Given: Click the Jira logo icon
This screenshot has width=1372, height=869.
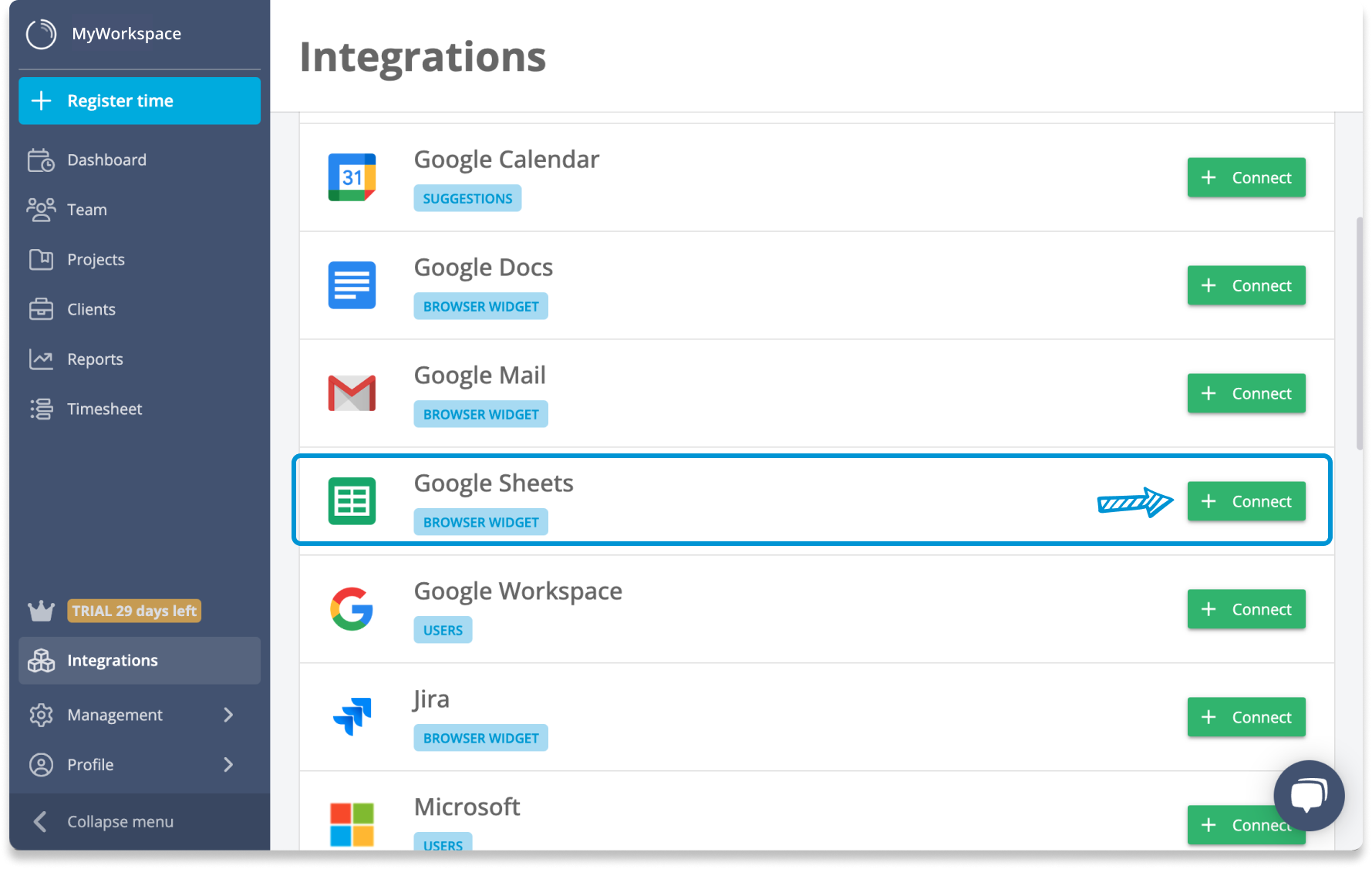Looking at the screenshot, I should [352, 717].
